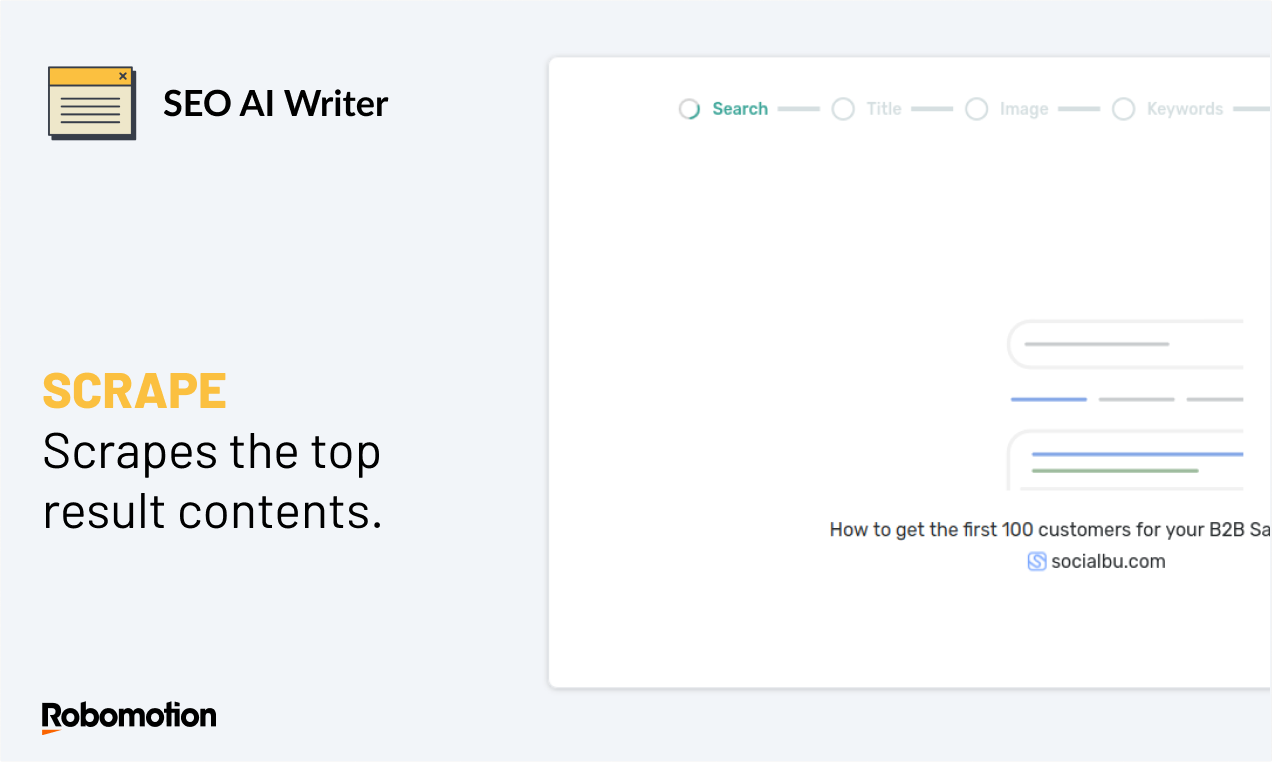The width and height of the screenshot is (1272, 762).
Task: Go to the Keywords step label
Action: 1185,109
